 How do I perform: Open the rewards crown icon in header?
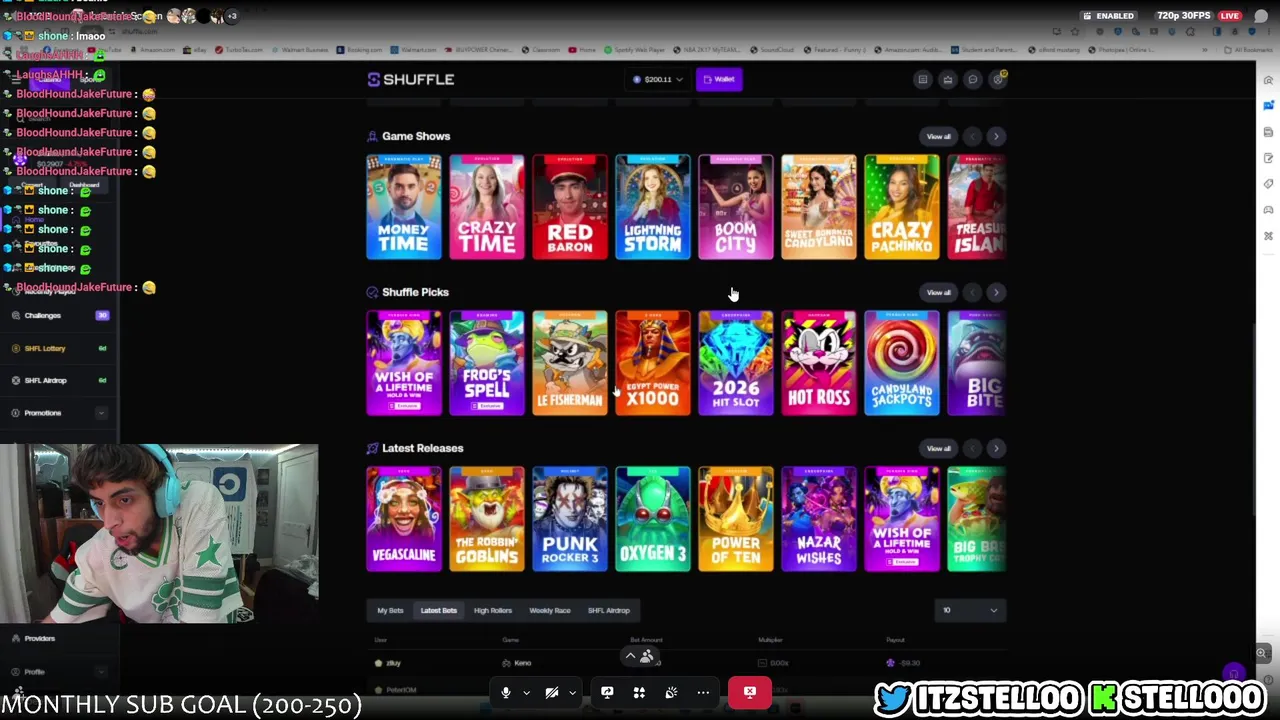(948, 79)
